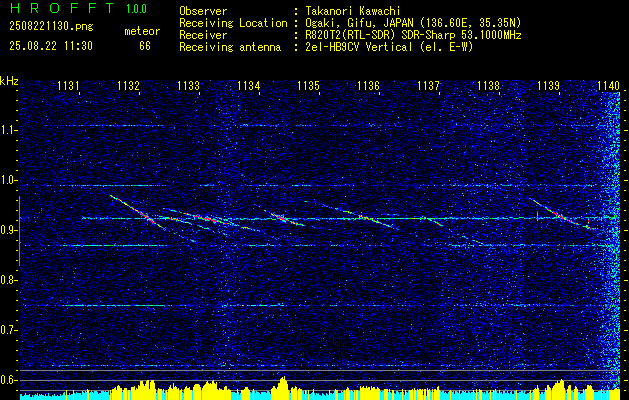
Task: Click time marker 1136
Action: (368, 86)
